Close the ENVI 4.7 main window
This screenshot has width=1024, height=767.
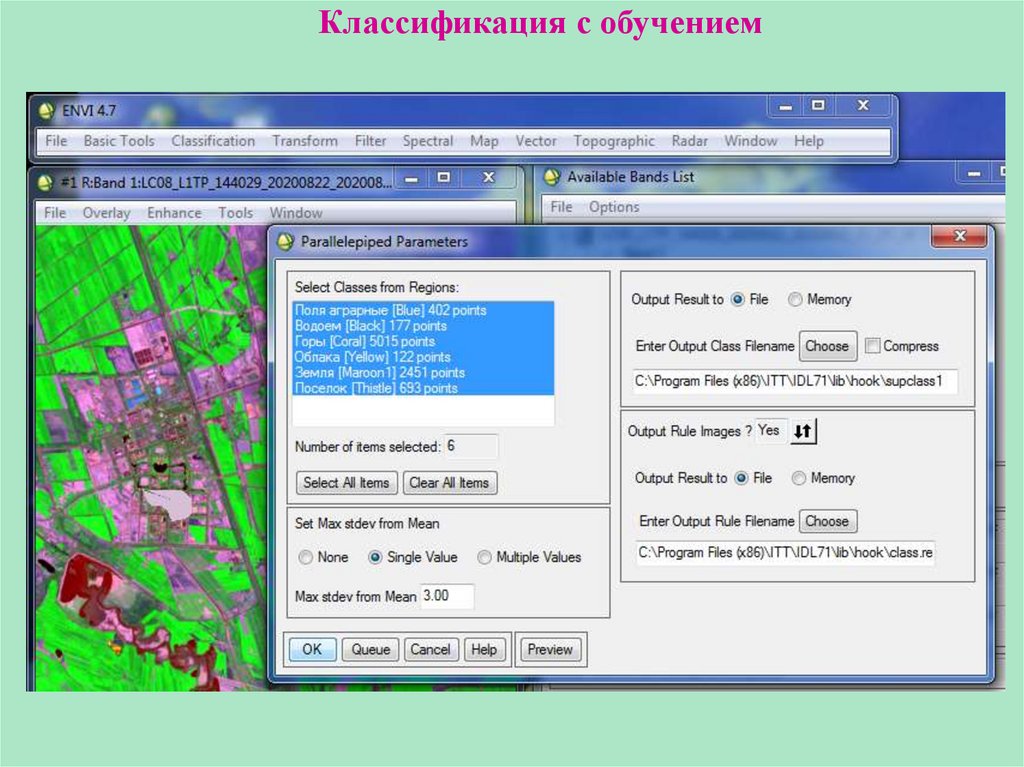tap(863, 105)
